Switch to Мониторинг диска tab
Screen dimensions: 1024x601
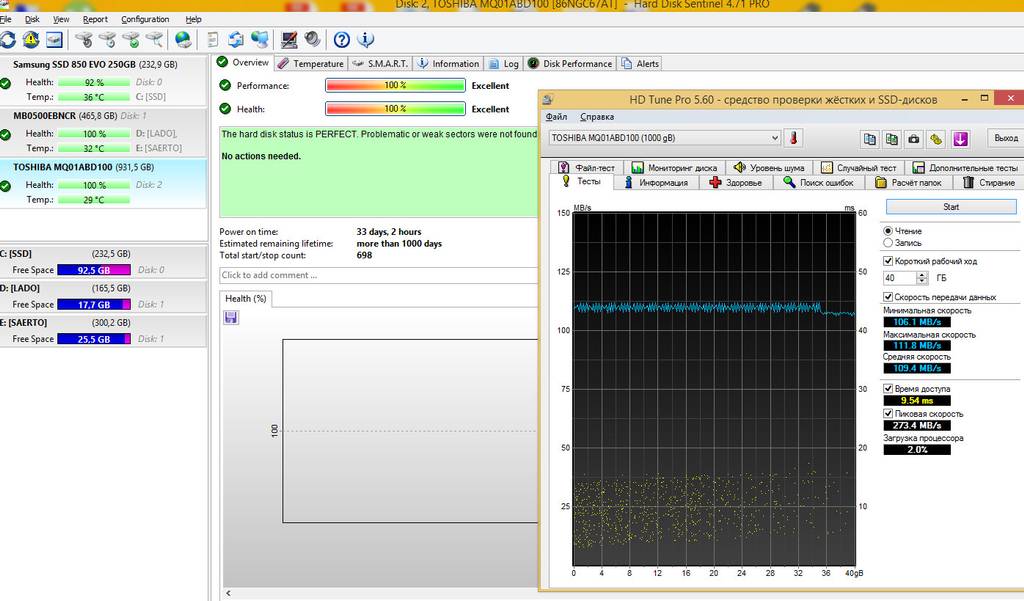pos(675,168)
